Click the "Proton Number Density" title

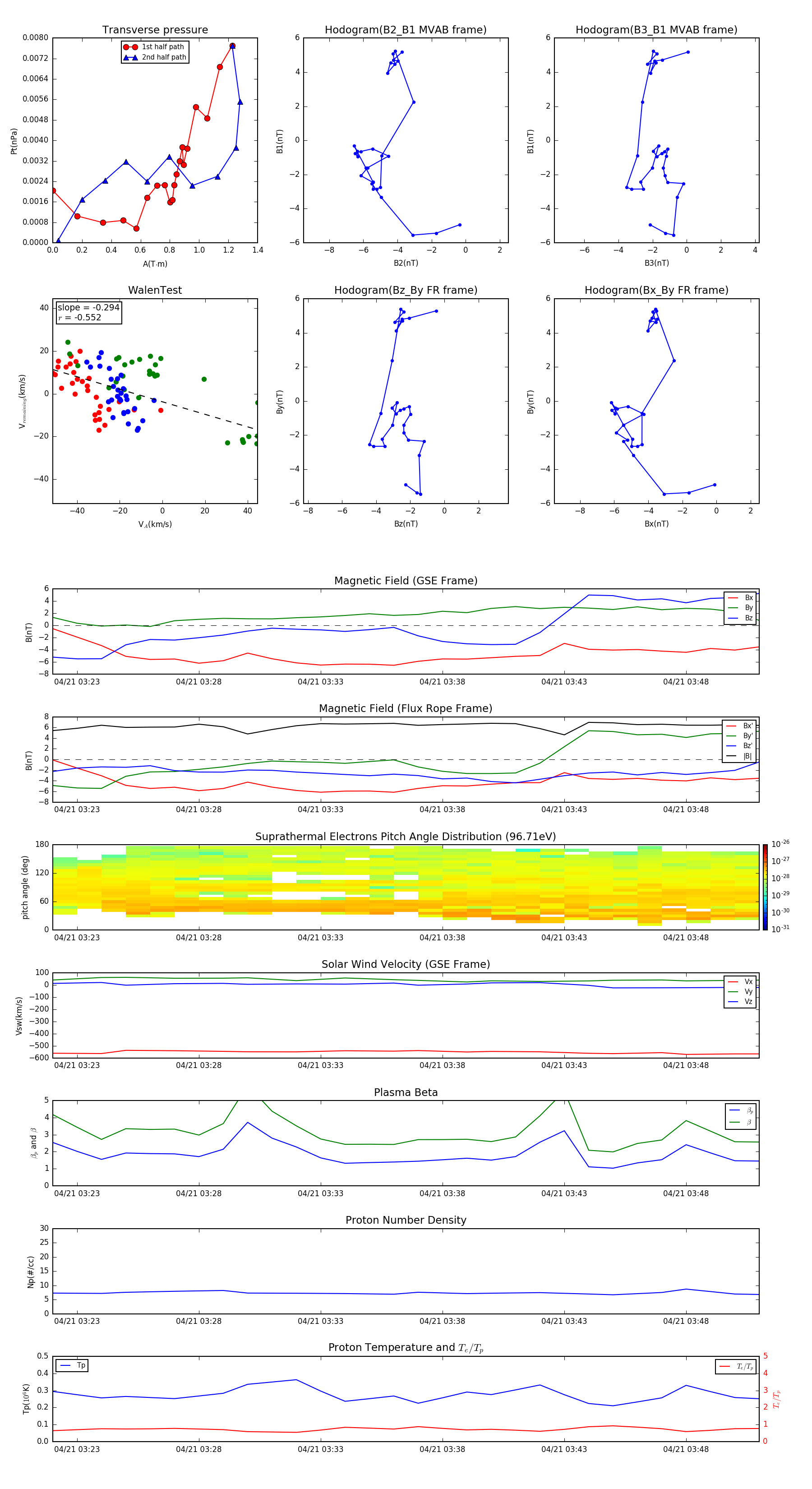(x=406, y=1220)
